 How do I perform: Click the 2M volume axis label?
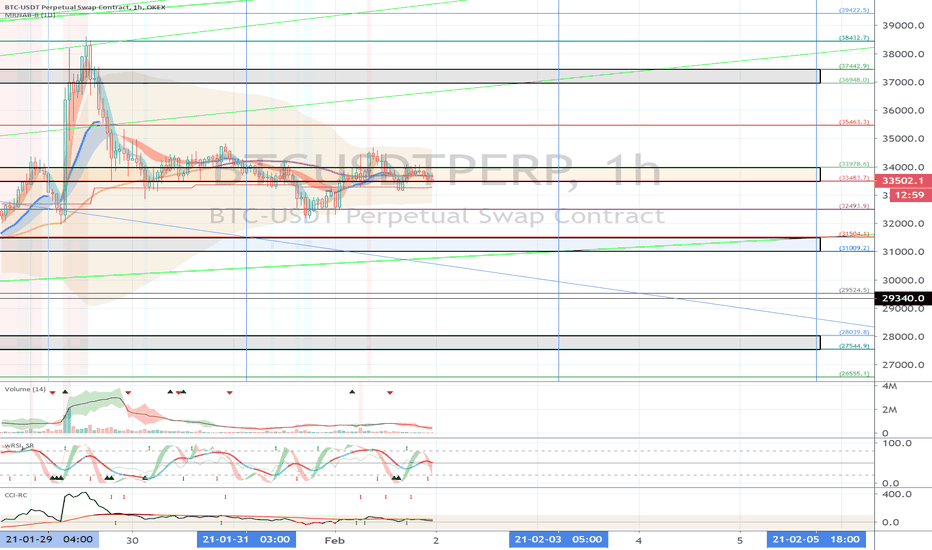(890, 410)
